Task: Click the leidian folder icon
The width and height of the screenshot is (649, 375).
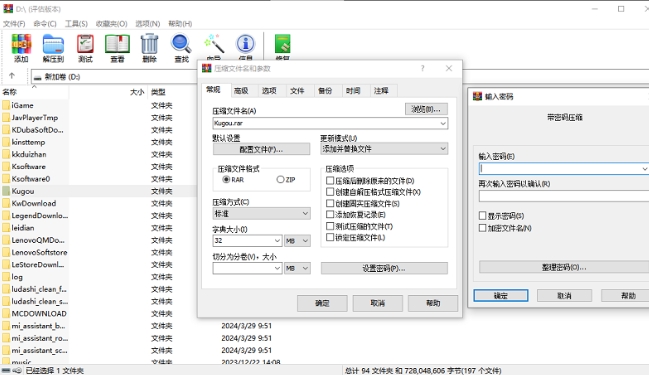Action: (x=6, y=228)
